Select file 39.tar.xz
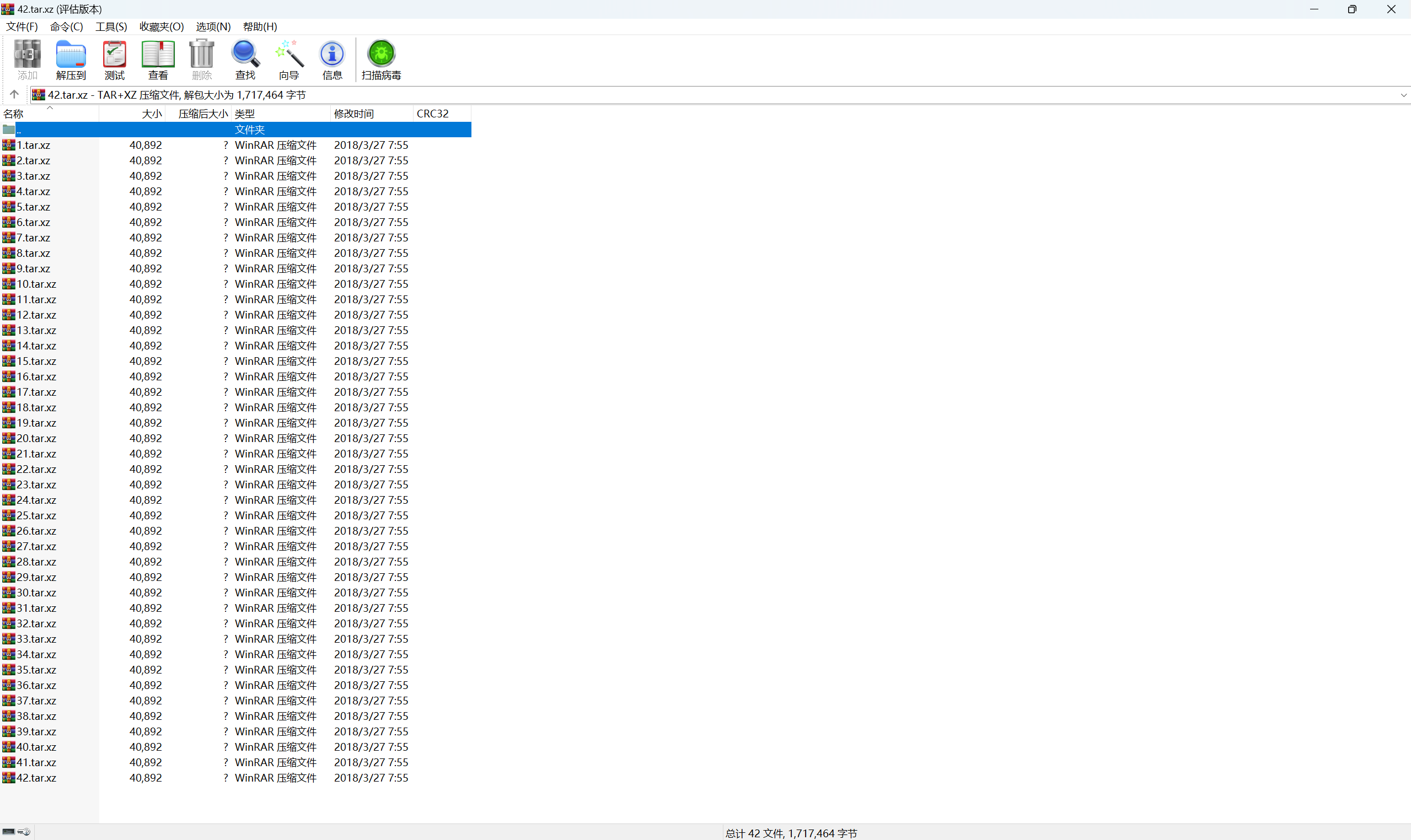The height and width of the screenshot is (840, 1411). click(x=36, y=731)
